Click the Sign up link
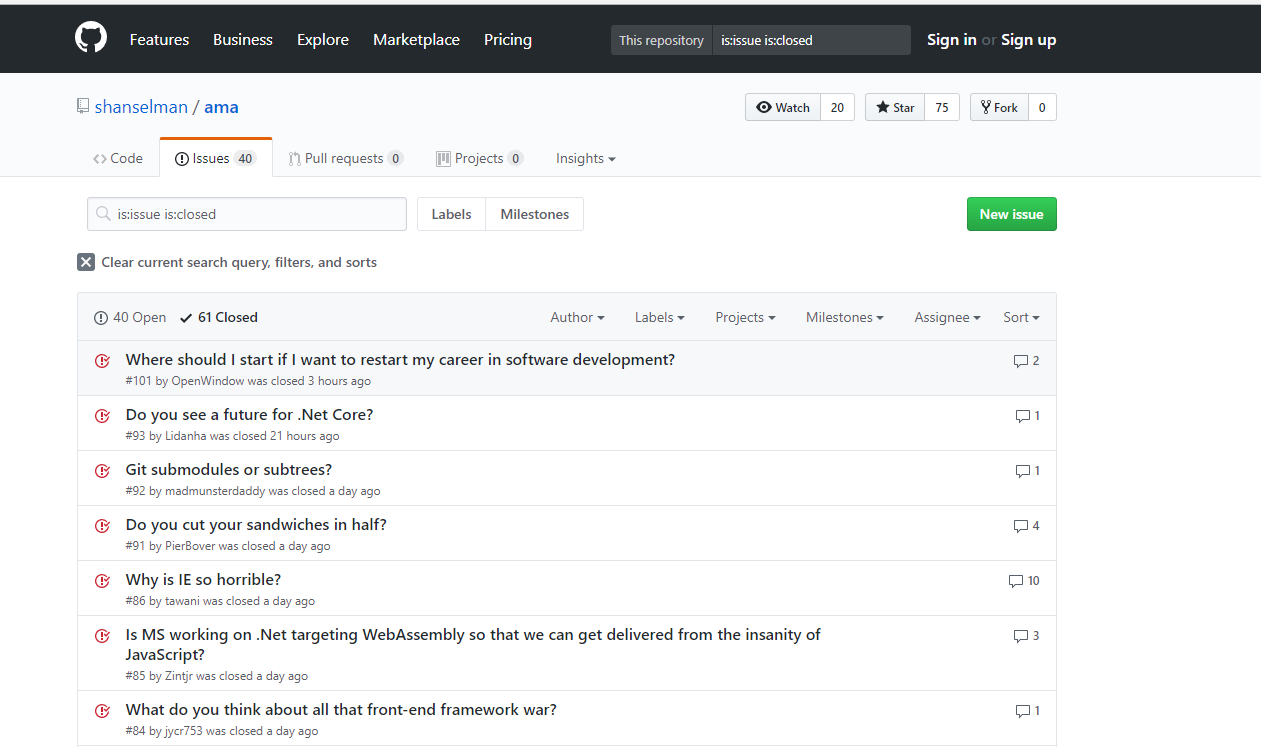This screenshot has width=1261, height=747. point(1029,40)
